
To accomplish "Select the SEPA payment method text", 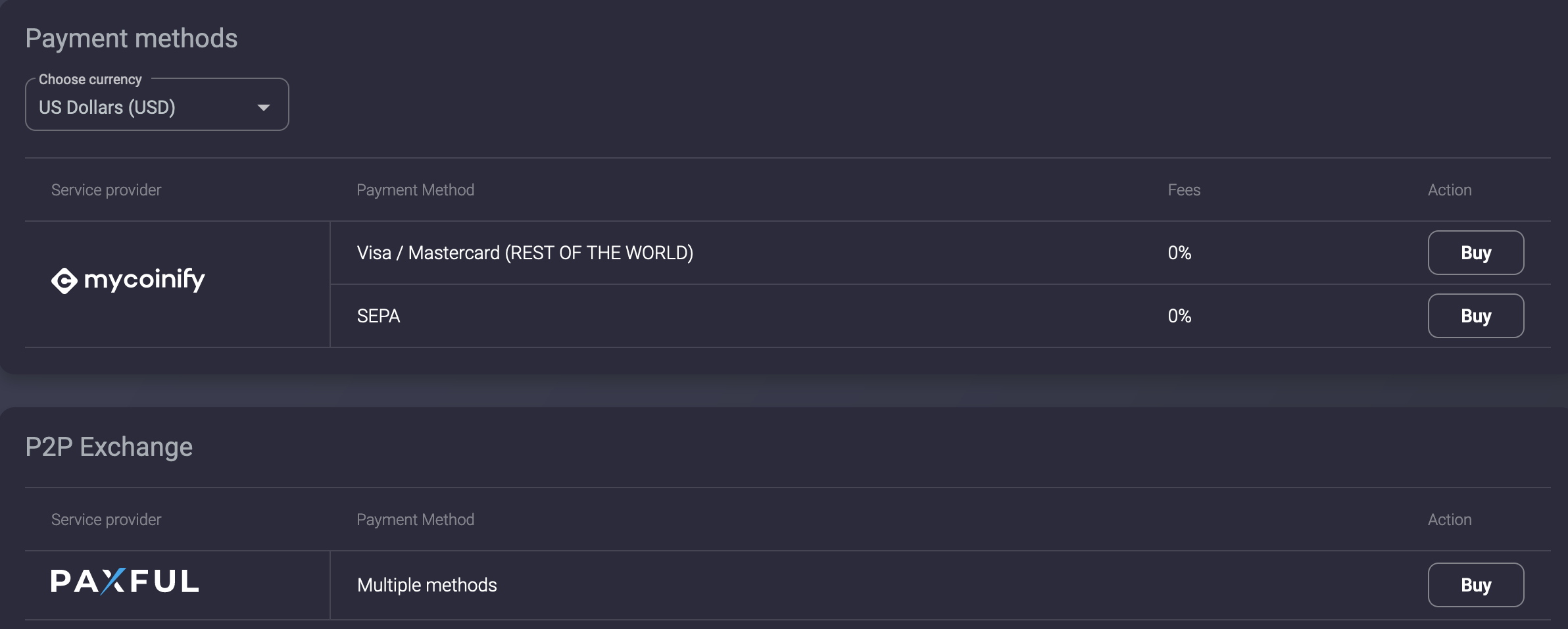I will click(x=378, y=316).
